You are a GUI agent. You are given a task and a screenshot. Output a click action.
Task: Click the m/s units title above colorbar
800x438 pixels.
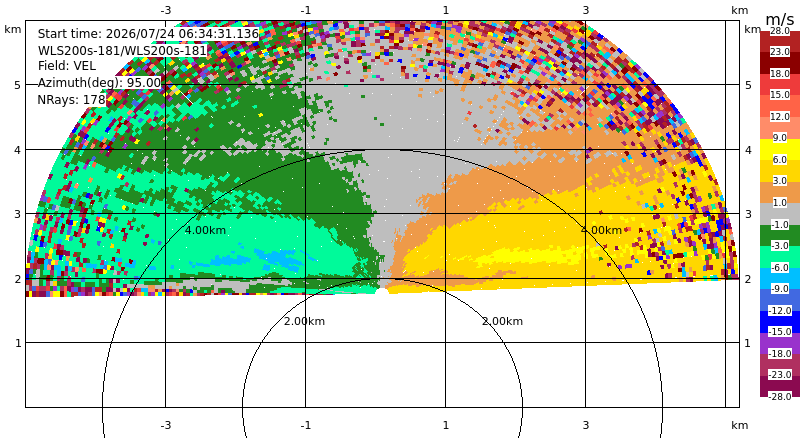[780, 19]
